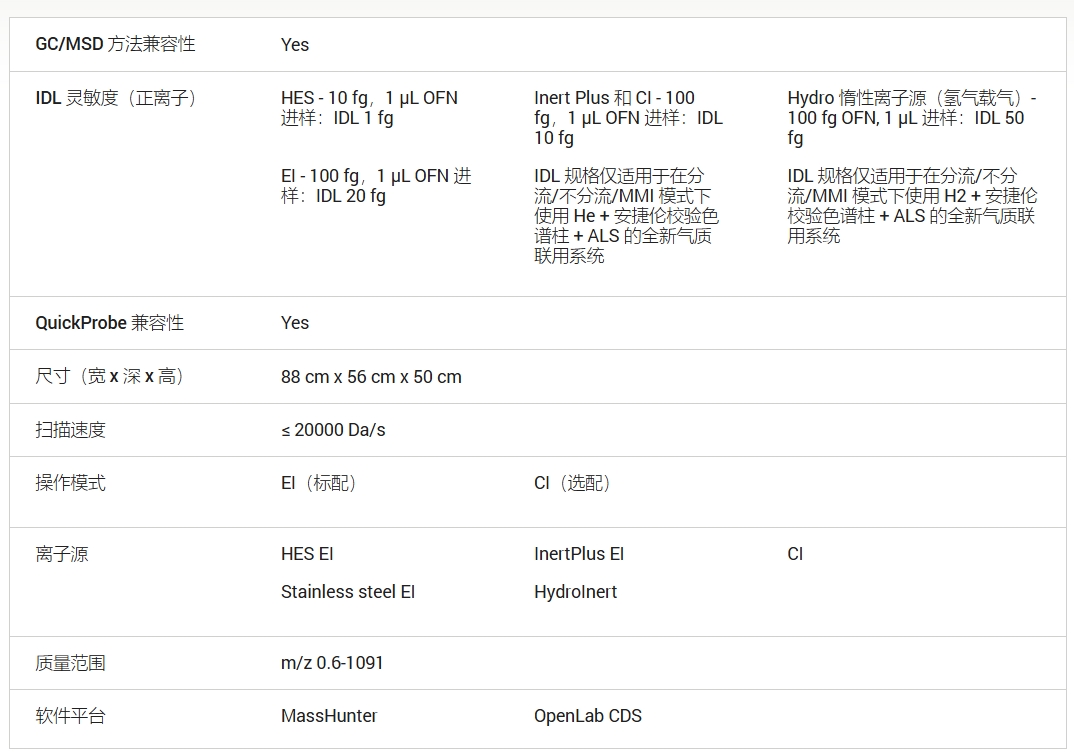Select the Yes value beside GC/MSD 方法兼容性
Viewport: 1074px width, 755px height.
(x=295, y=45)
